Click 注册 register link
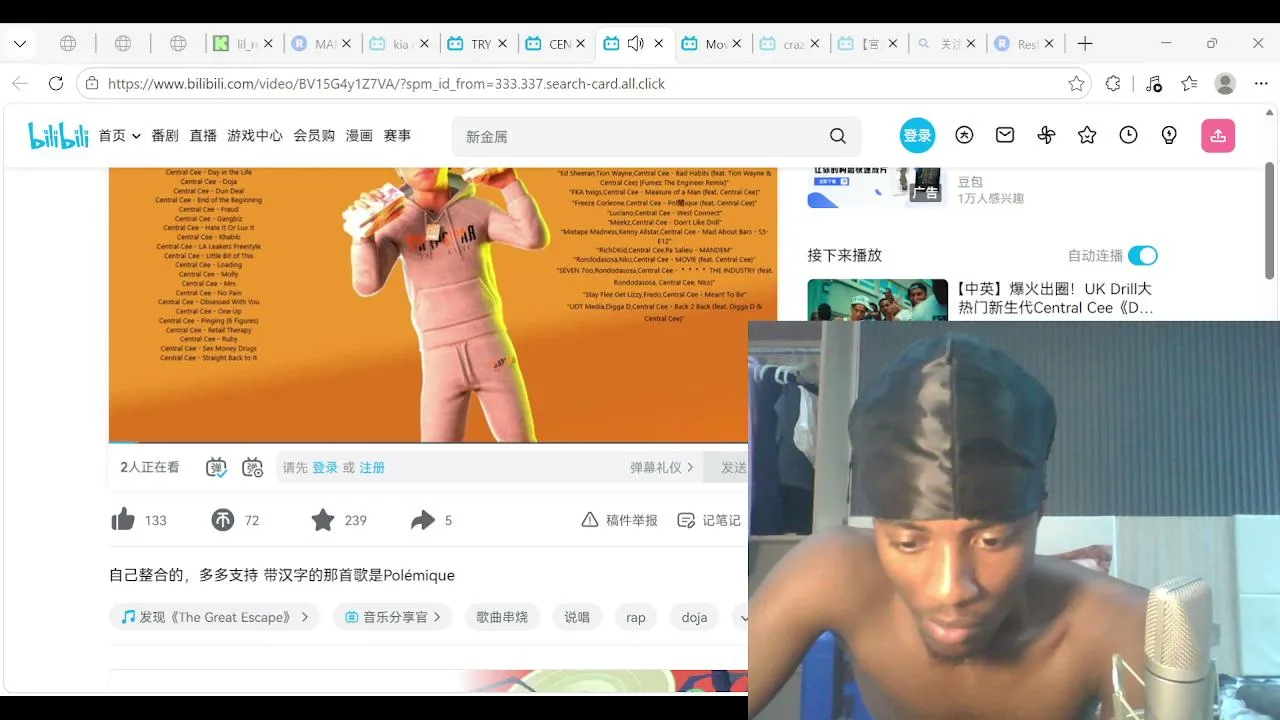This screenshot has height=720, width=1280. [x=372, y=467]
